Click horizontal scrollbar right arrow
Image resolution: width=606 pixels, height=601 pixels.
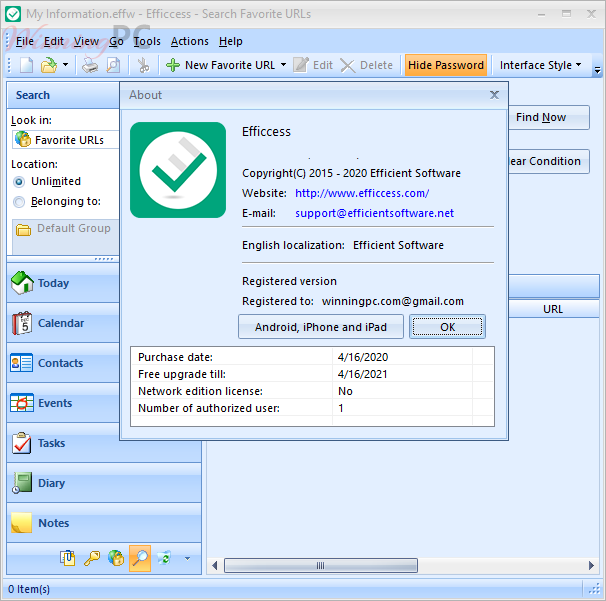pyautogui.click(x=591, y=565)
